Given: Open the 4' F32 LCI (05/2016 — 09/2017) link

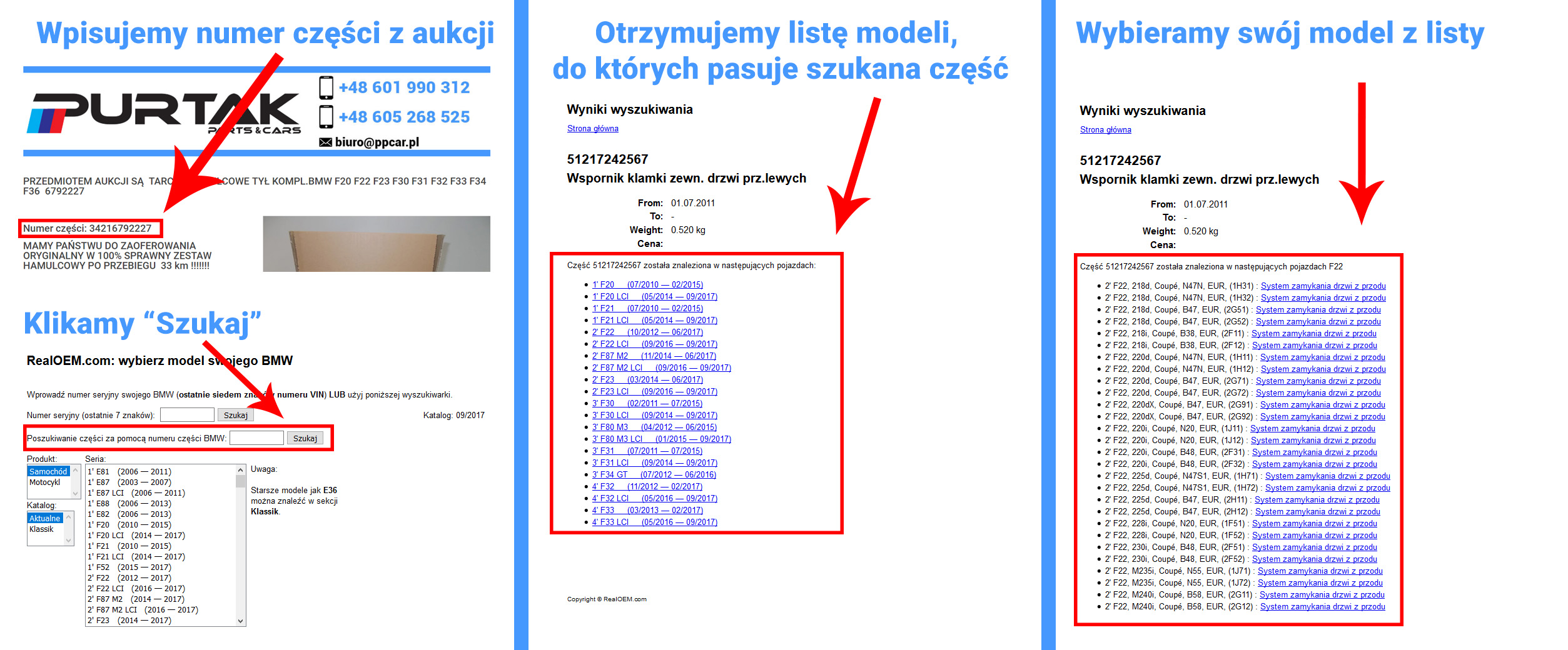Looking at the screenshot, I should (x=655, y=498).
